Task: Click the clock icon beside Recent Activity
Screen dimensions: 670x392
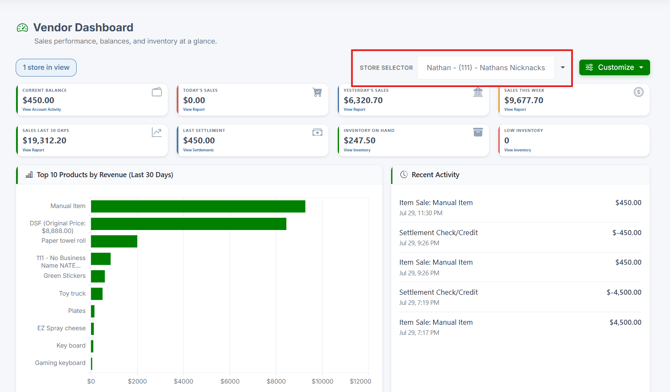Action: coord(403,174)
